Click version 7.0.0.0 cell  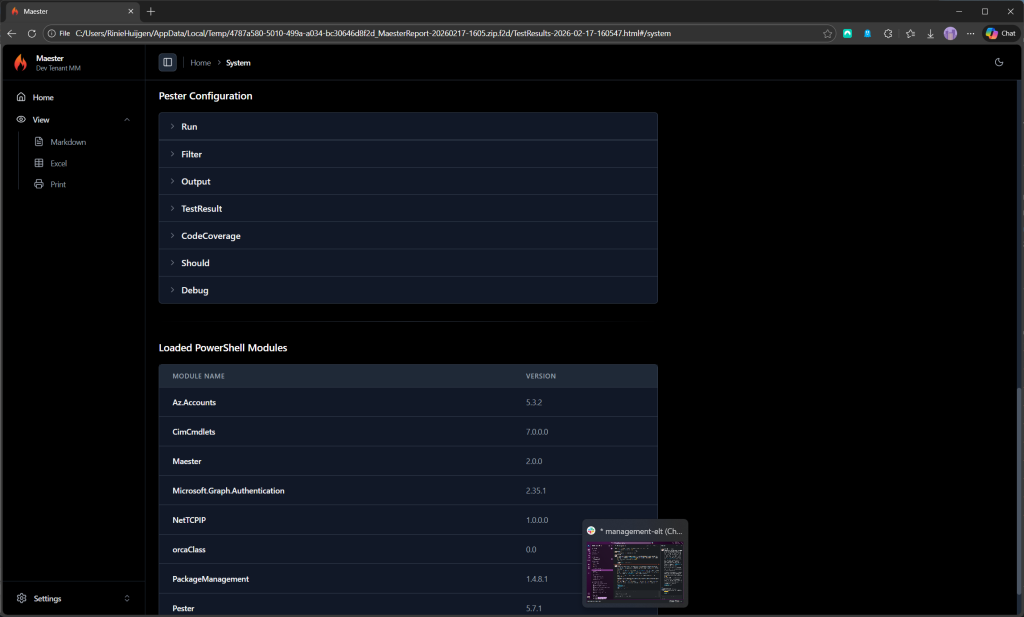pos(537,432)
